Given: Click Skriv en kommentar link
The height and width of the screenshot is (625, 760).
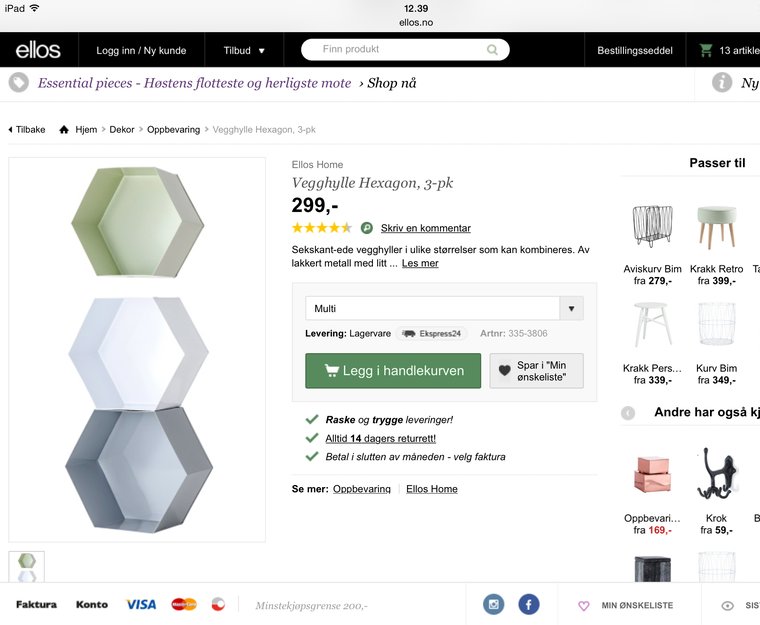Looking at the screenshot, I should click(425, 228).
